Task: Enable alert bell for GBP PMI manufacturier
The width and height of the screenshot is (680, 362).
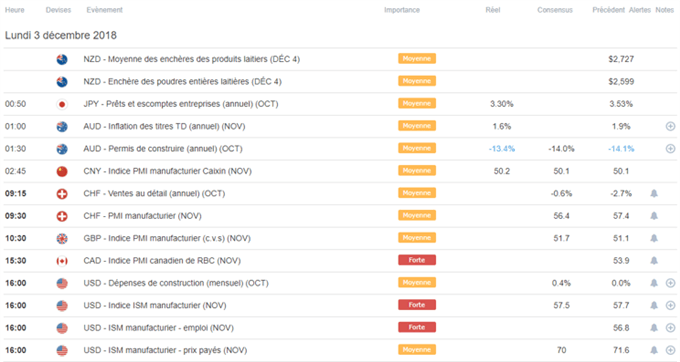Action: click(654, 238)
